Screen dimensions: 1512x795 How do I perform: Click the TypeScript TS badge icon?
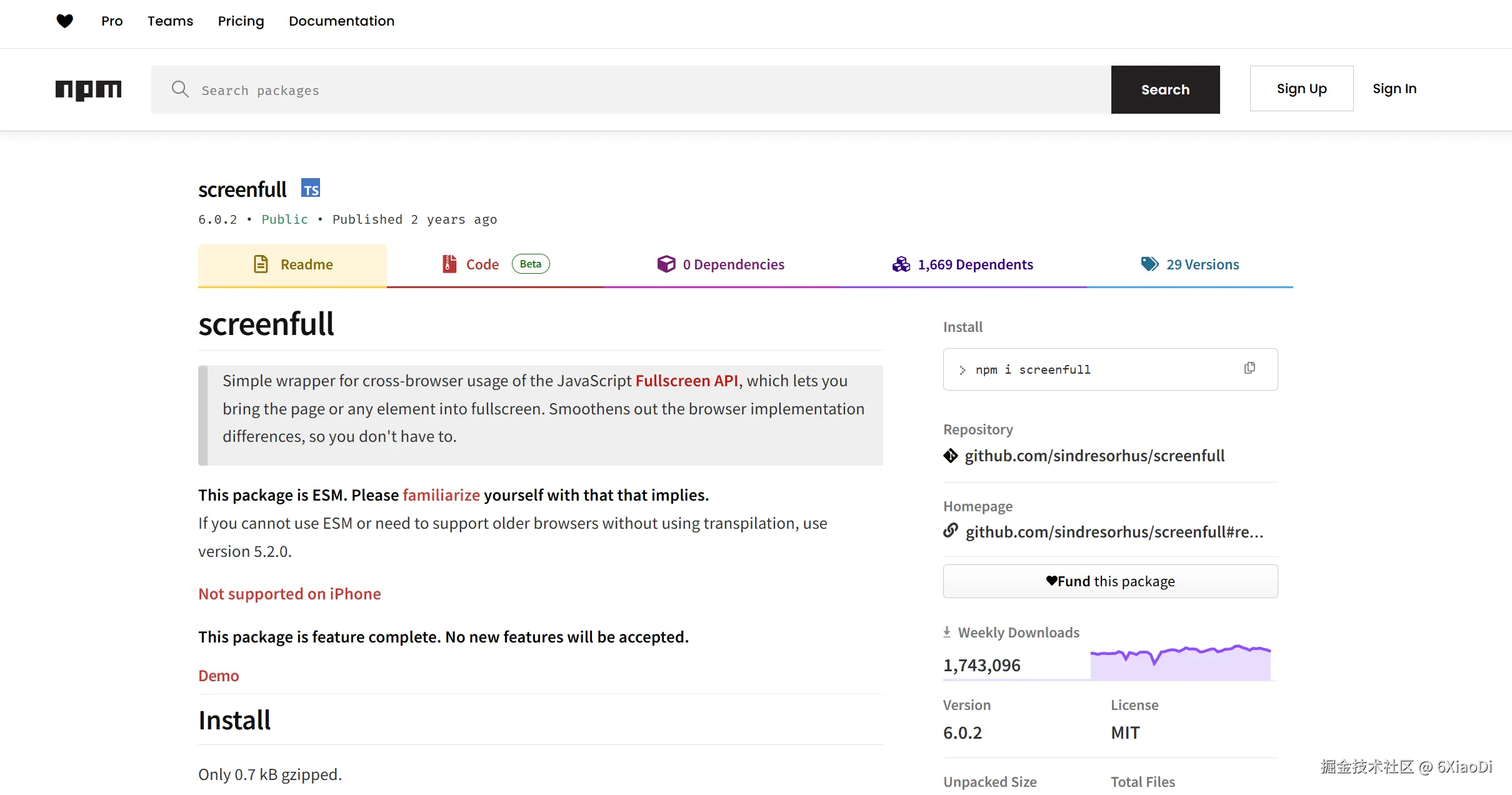coord(311,188)
